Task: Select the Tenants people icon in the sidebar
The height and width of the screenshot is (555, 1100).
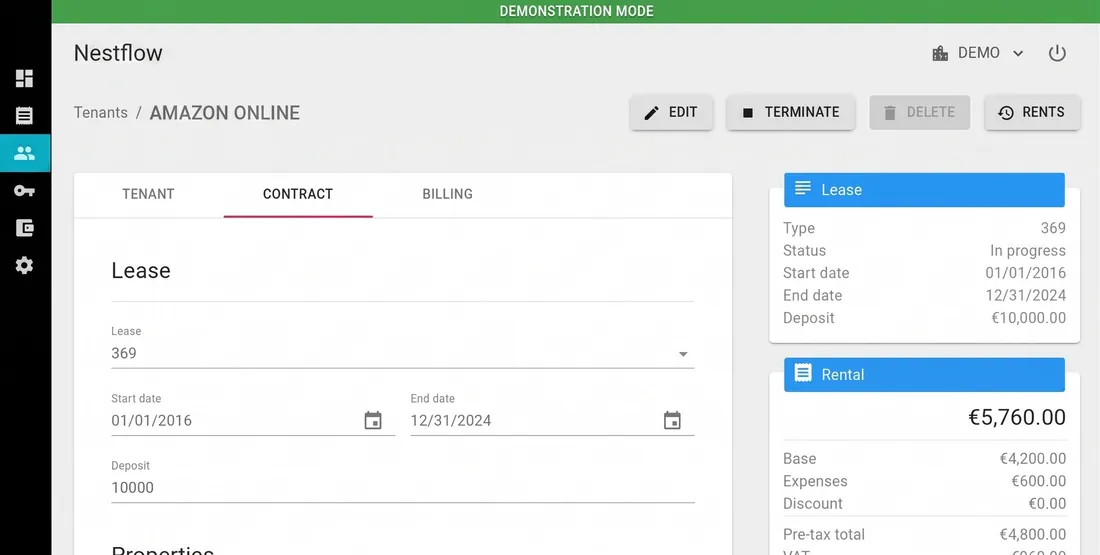Action: (x=25, y=153)
